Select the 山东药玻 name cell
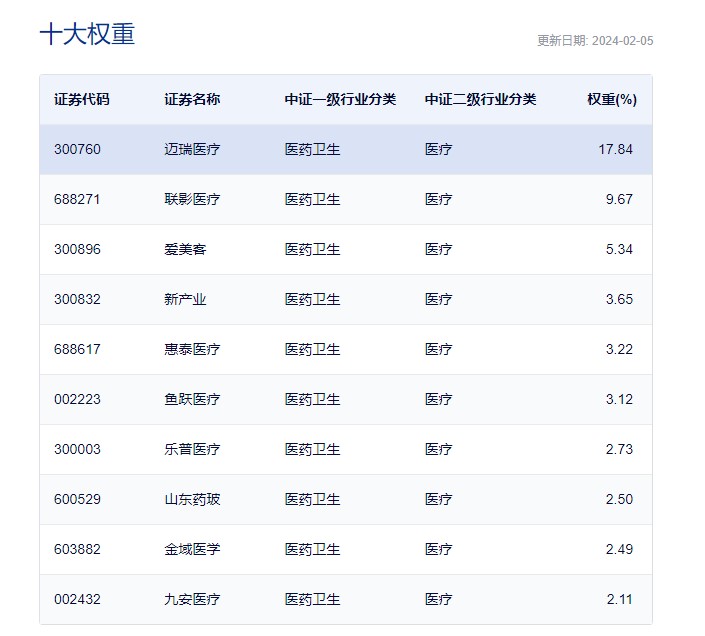This screenshot has width=705, height=636. (192, 499)
